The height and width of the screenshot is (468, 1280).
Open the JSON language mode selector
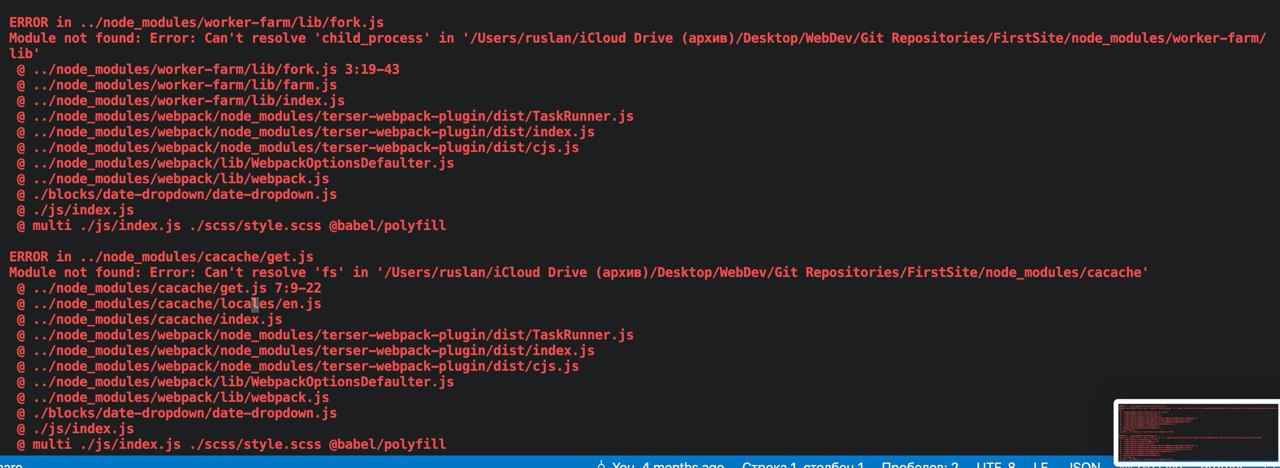[x=1085, y=464]
